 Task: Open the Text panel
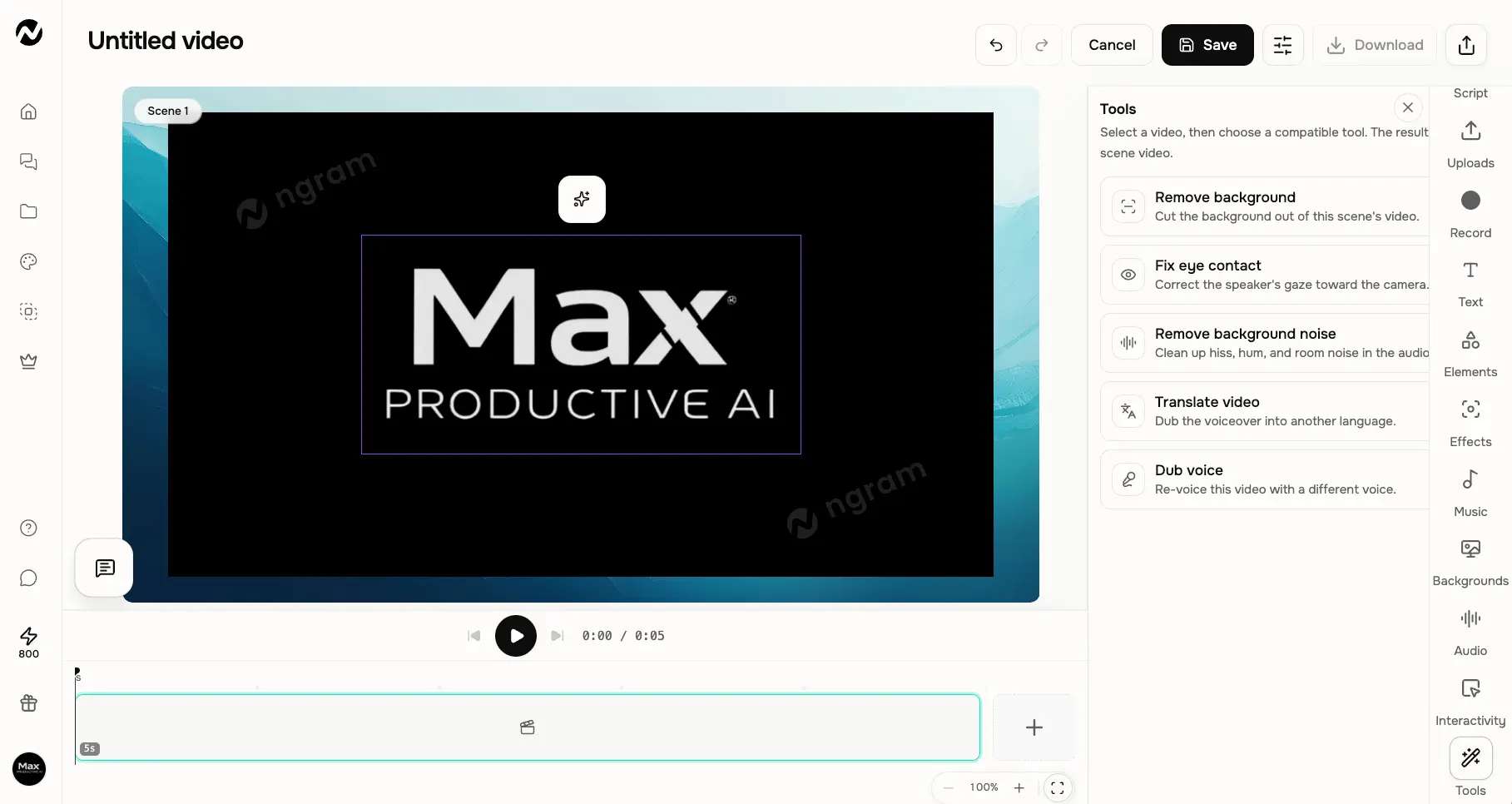pos(1470,284)
